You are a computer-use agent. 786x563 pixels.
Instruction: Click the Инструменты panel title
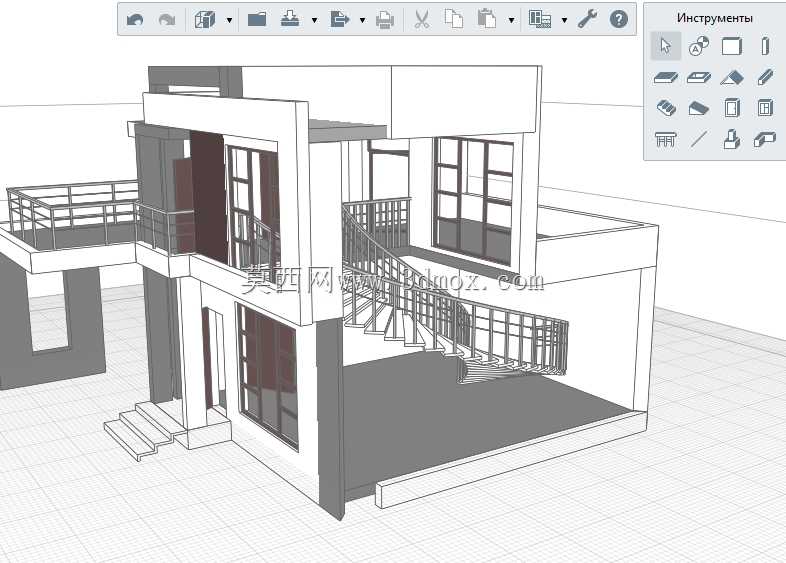coord(714,18)
